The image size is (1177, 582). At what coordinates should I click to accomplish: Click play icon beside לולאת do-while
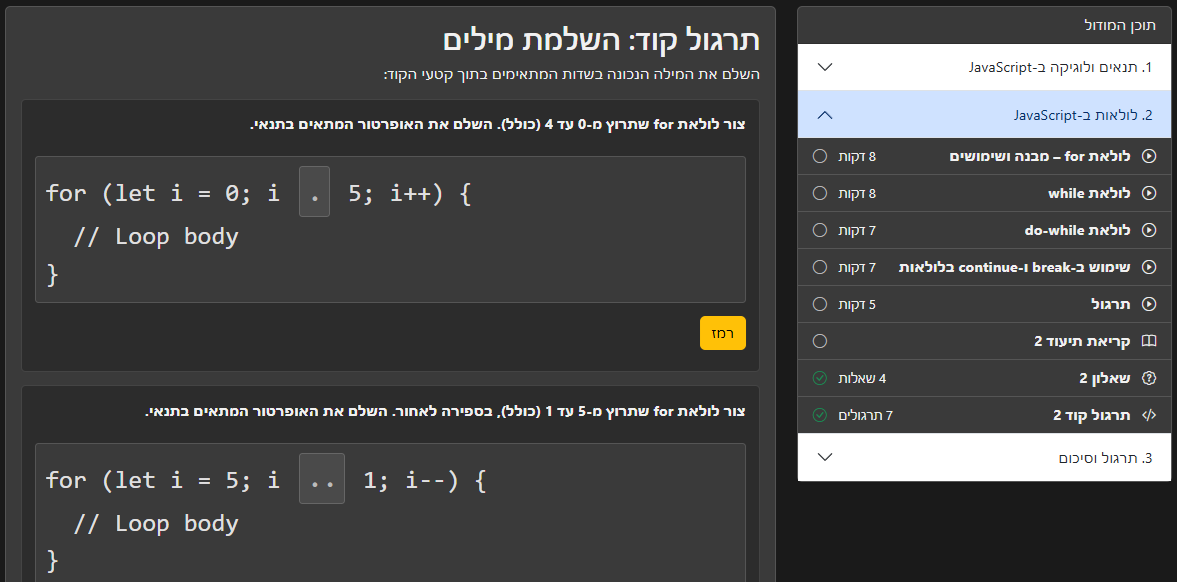pos(1148,230)
